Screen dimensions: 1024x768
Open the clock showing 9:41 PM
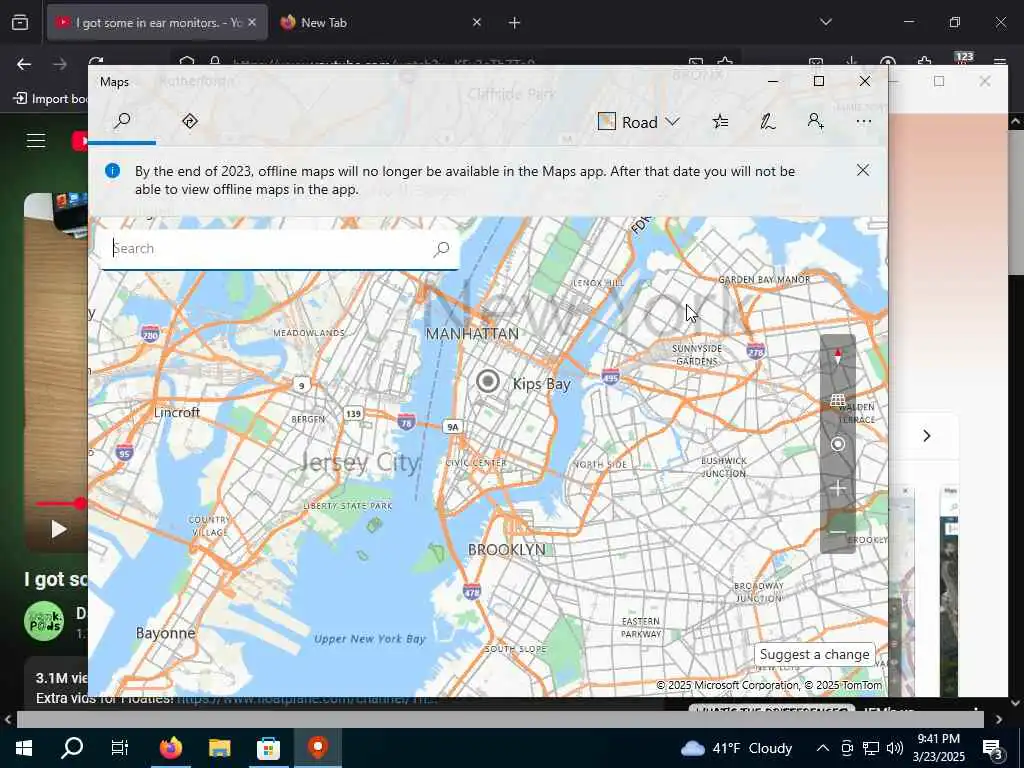coord(938,748)
